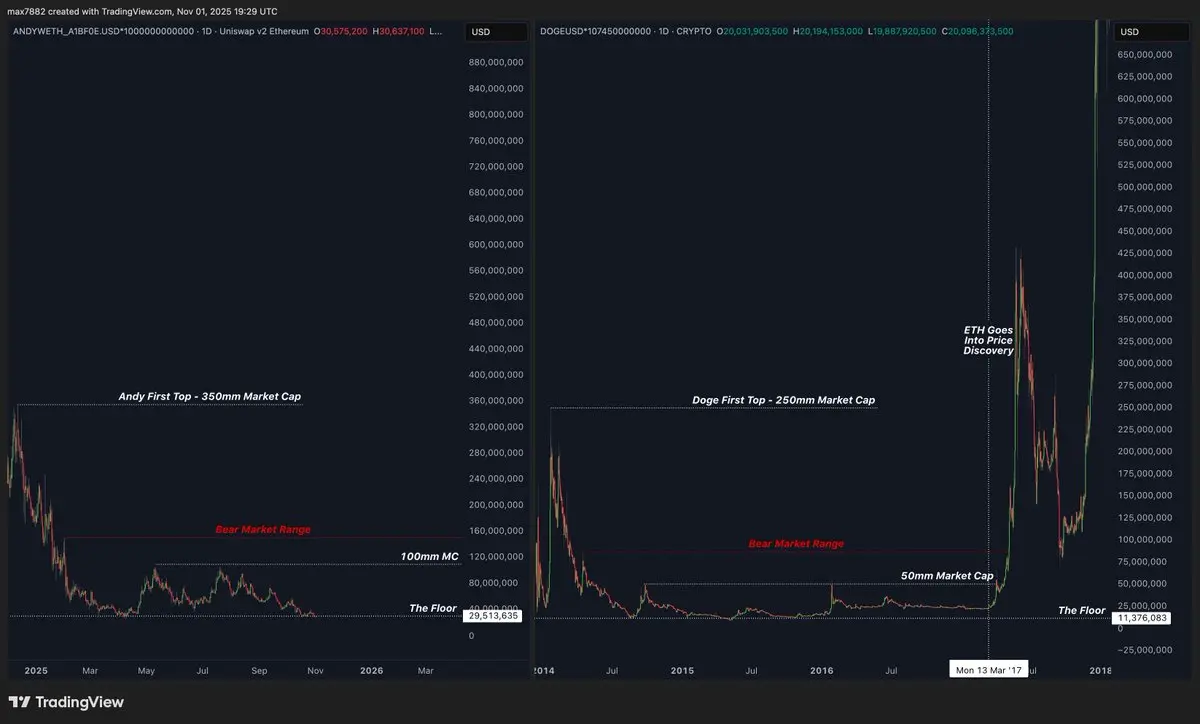This screenshot has height=724, width=1200.
Task: Click the 11,376,083 current price tag
Action: point(1140,618)
